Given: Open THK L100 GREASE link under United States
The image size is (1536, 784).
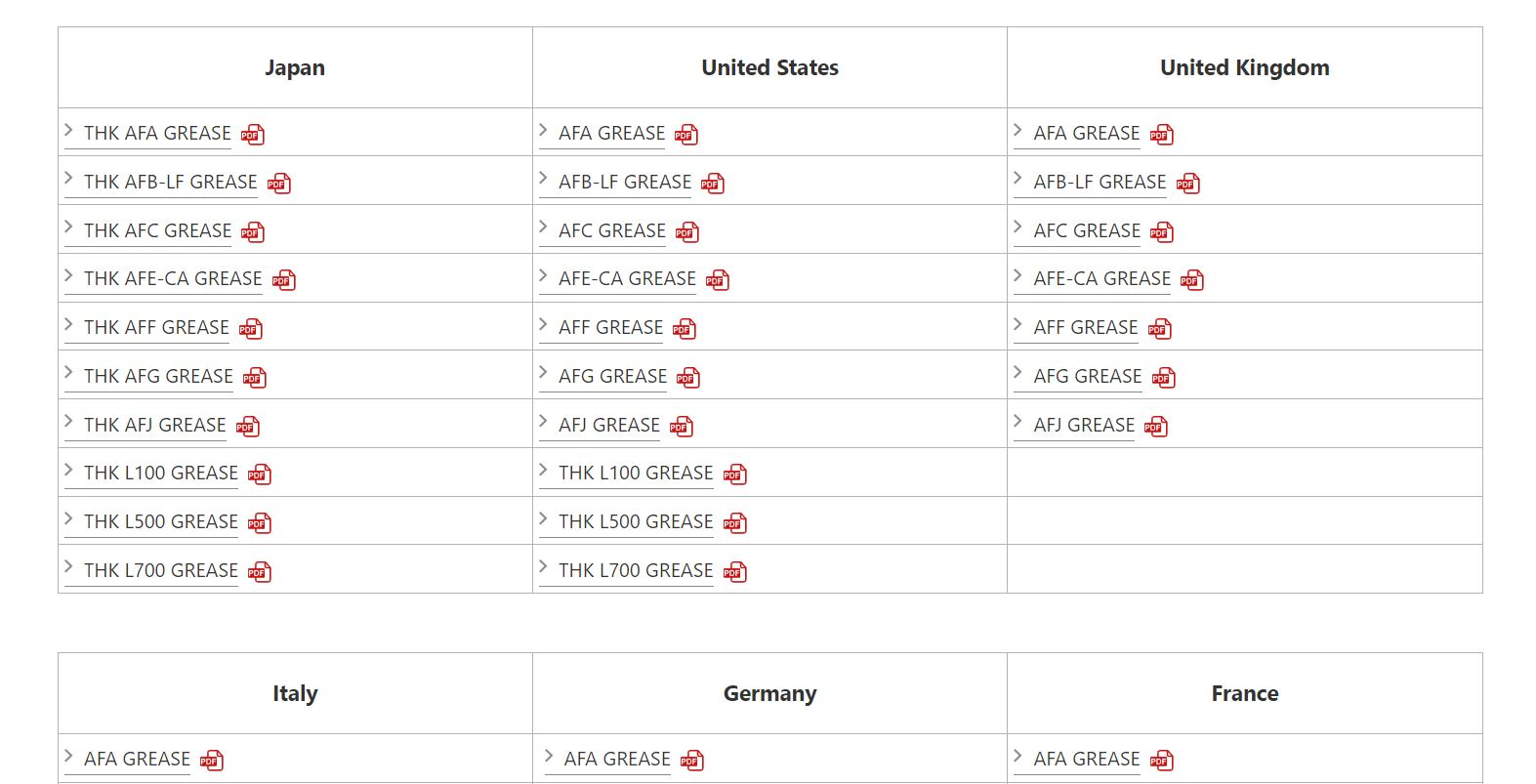Looking at the screenshot, I should (x=636, y=474).
